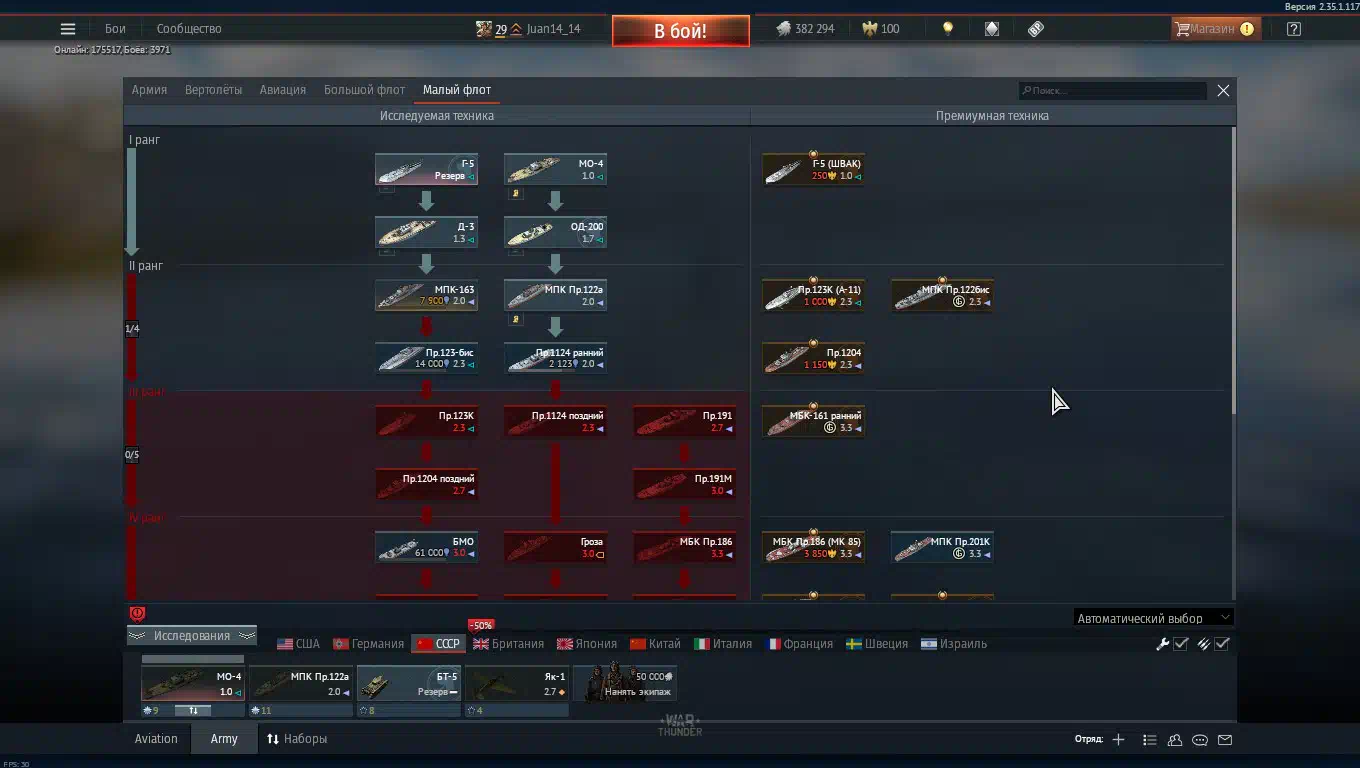Switch to the Армия tab
Viewport: 1360px width, 768px height.
(149, 90)
